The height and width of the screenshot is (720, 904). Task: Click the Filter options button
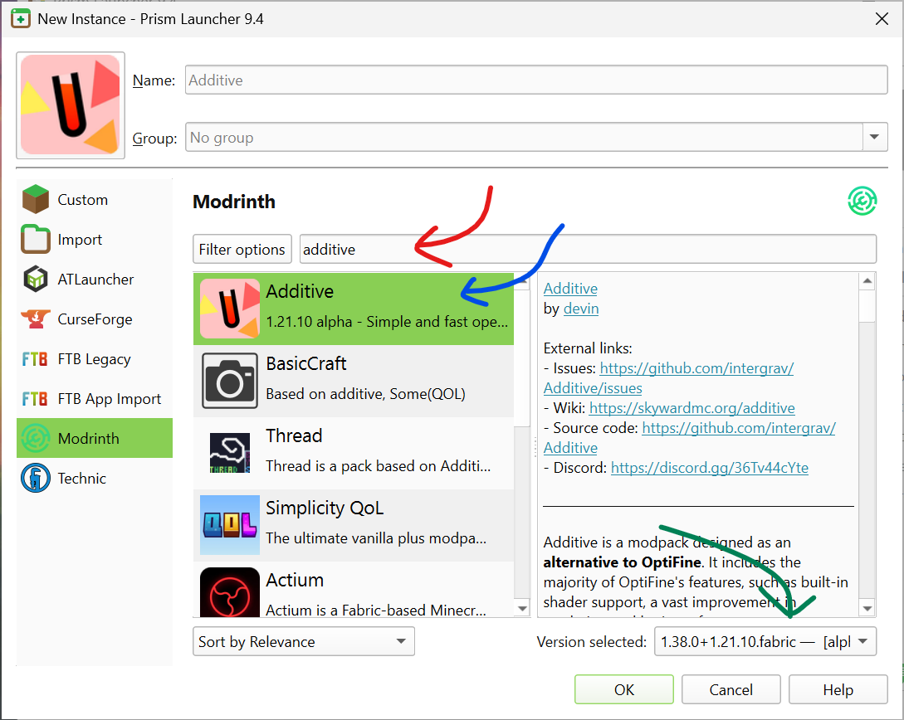coord(242,248)
